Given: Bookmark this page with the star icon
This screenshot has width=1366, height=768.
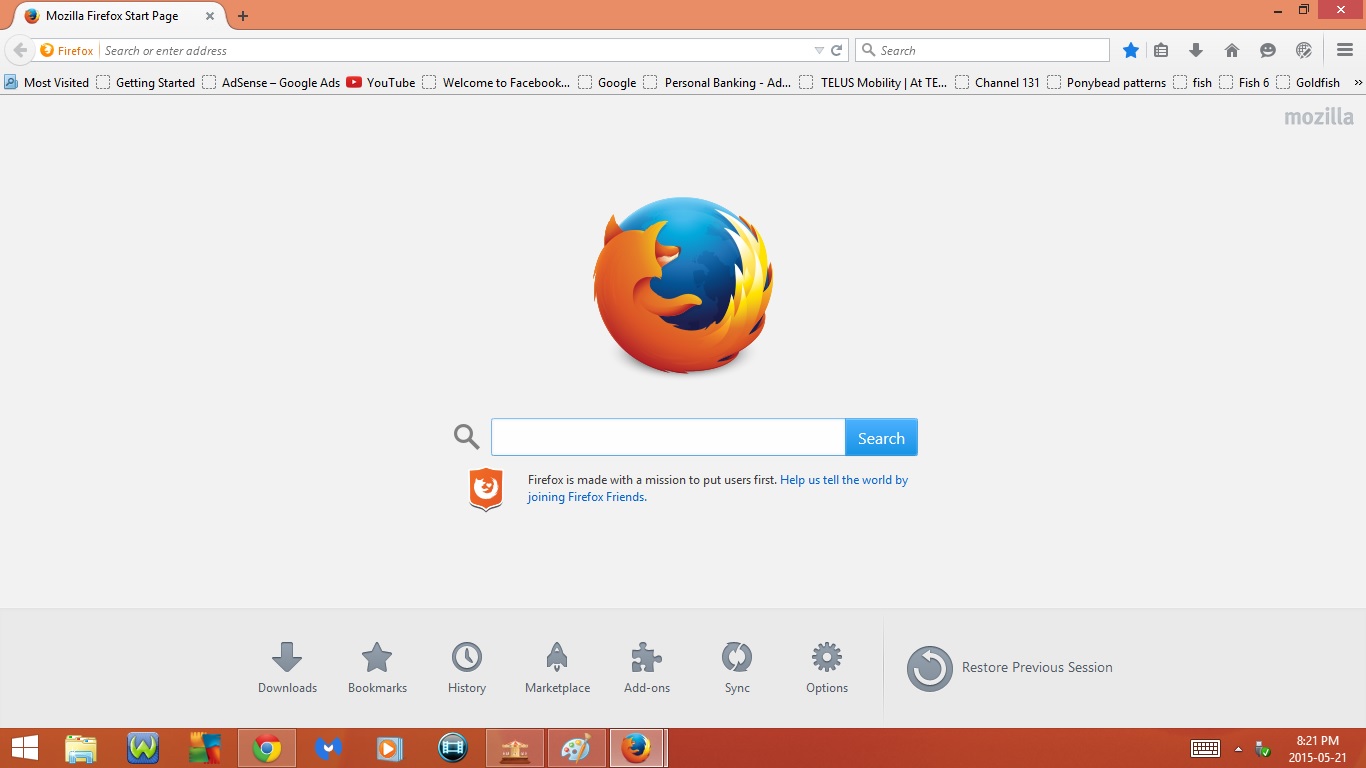Looking at the screenshot, I should click(1131, 50).
